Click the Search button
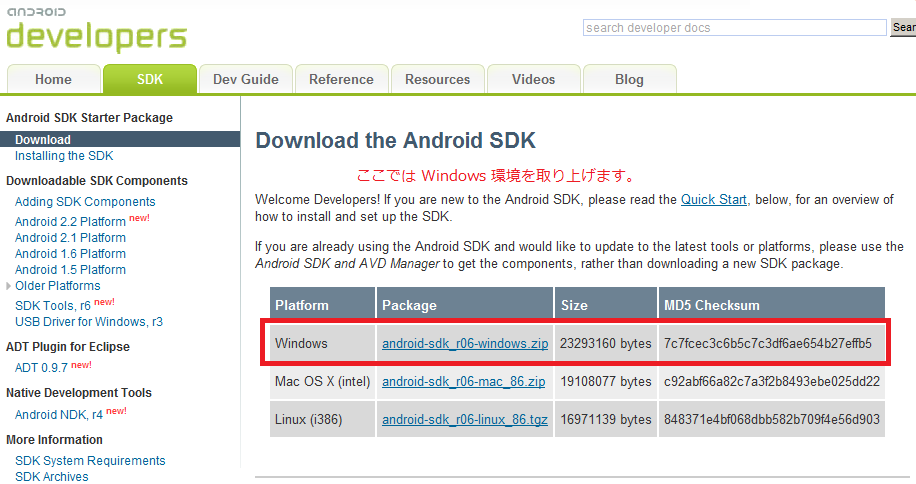Viewport: 916px width, 484px height. 903,27
